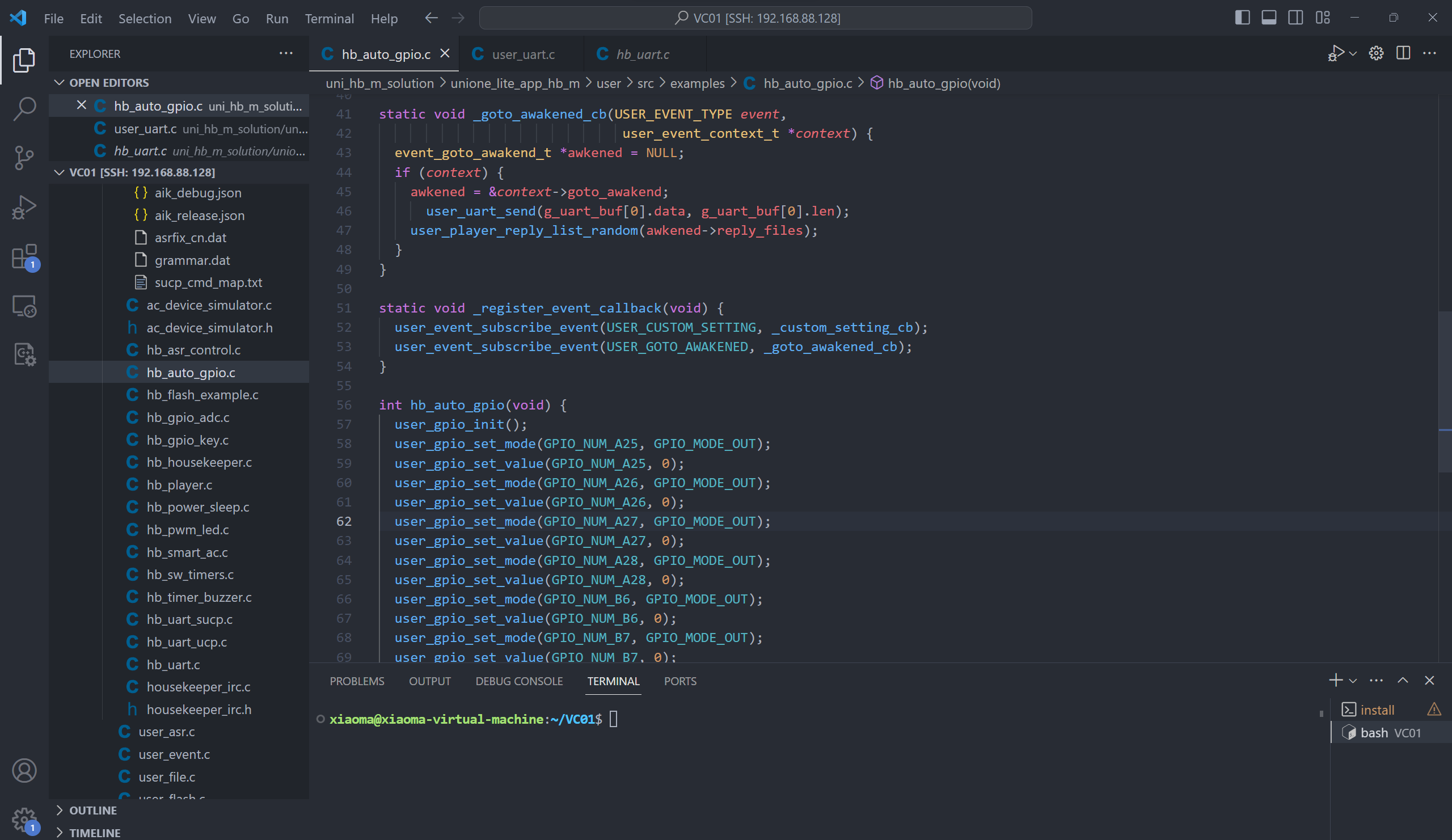1452x840 pixels.
Task: Open the CMake or C/C++ tools view icon
Action: click(24, 354)
